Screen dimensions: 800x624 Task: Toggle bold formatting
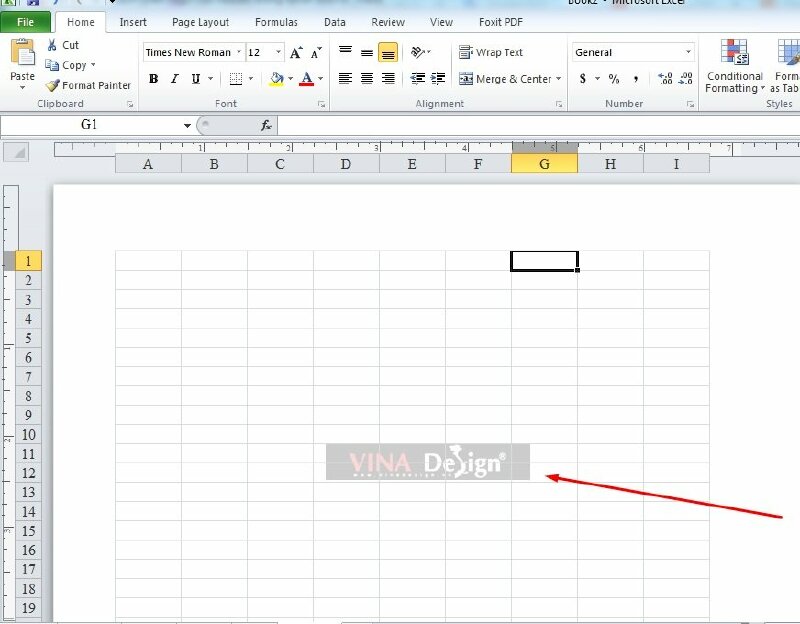coord(153,77)
